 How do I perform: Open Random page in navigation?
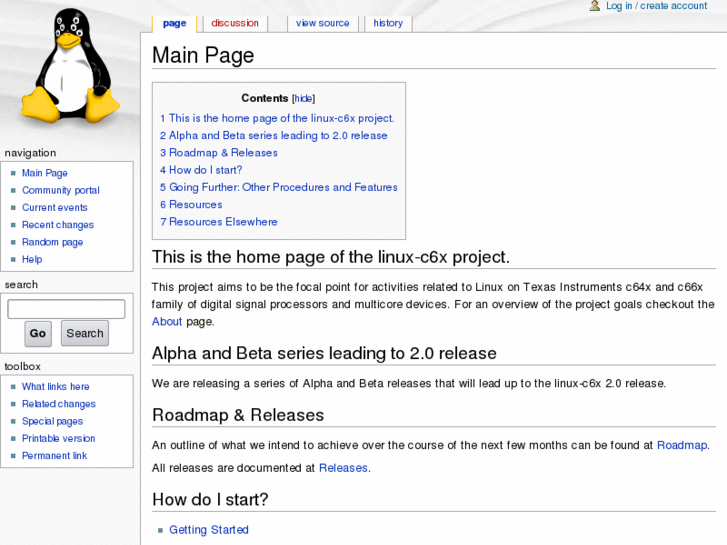[52, 242]
